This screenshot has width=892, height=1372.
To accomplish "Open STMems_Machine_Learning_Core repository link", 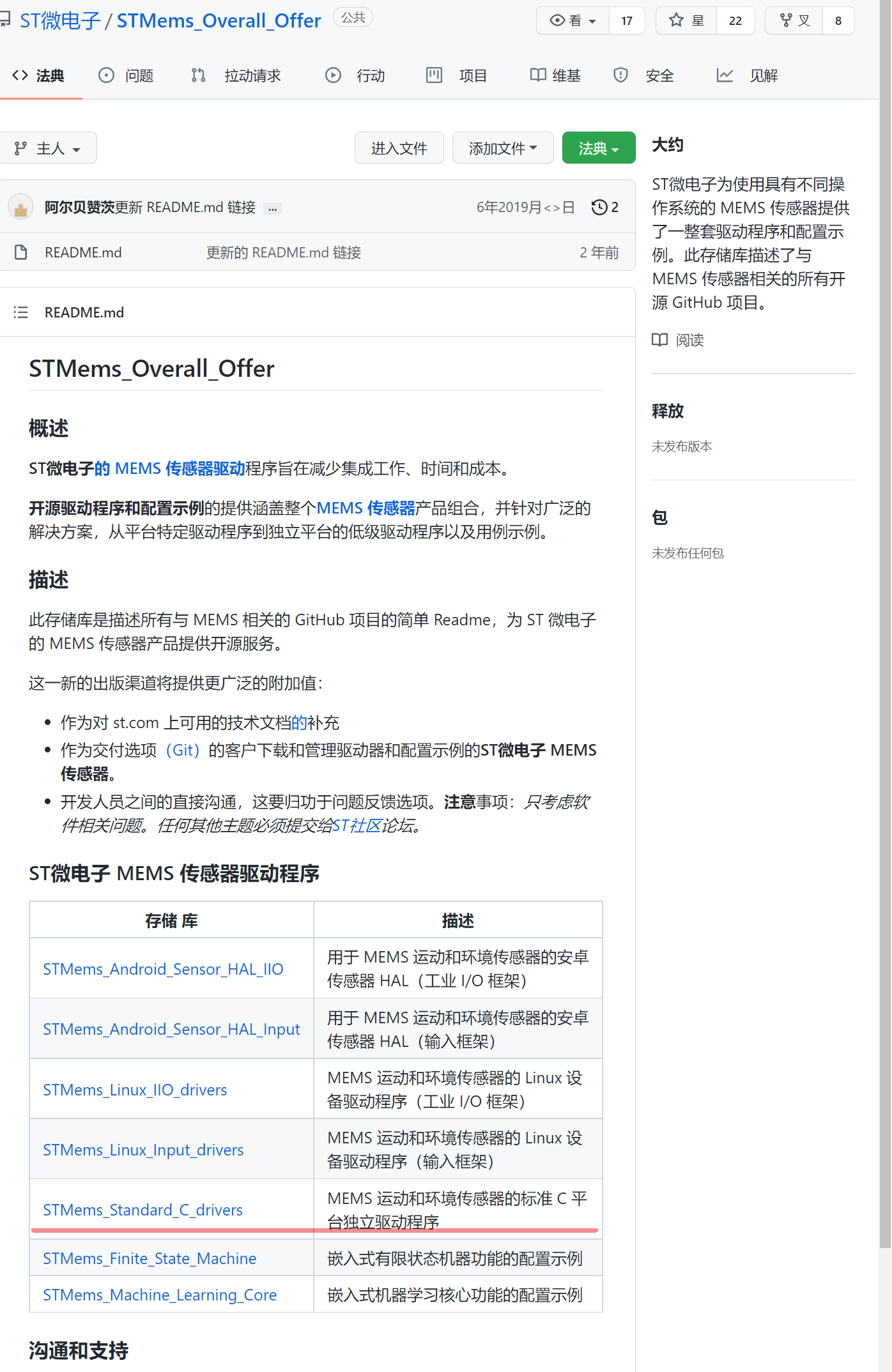I will [x=160, y=1295].
